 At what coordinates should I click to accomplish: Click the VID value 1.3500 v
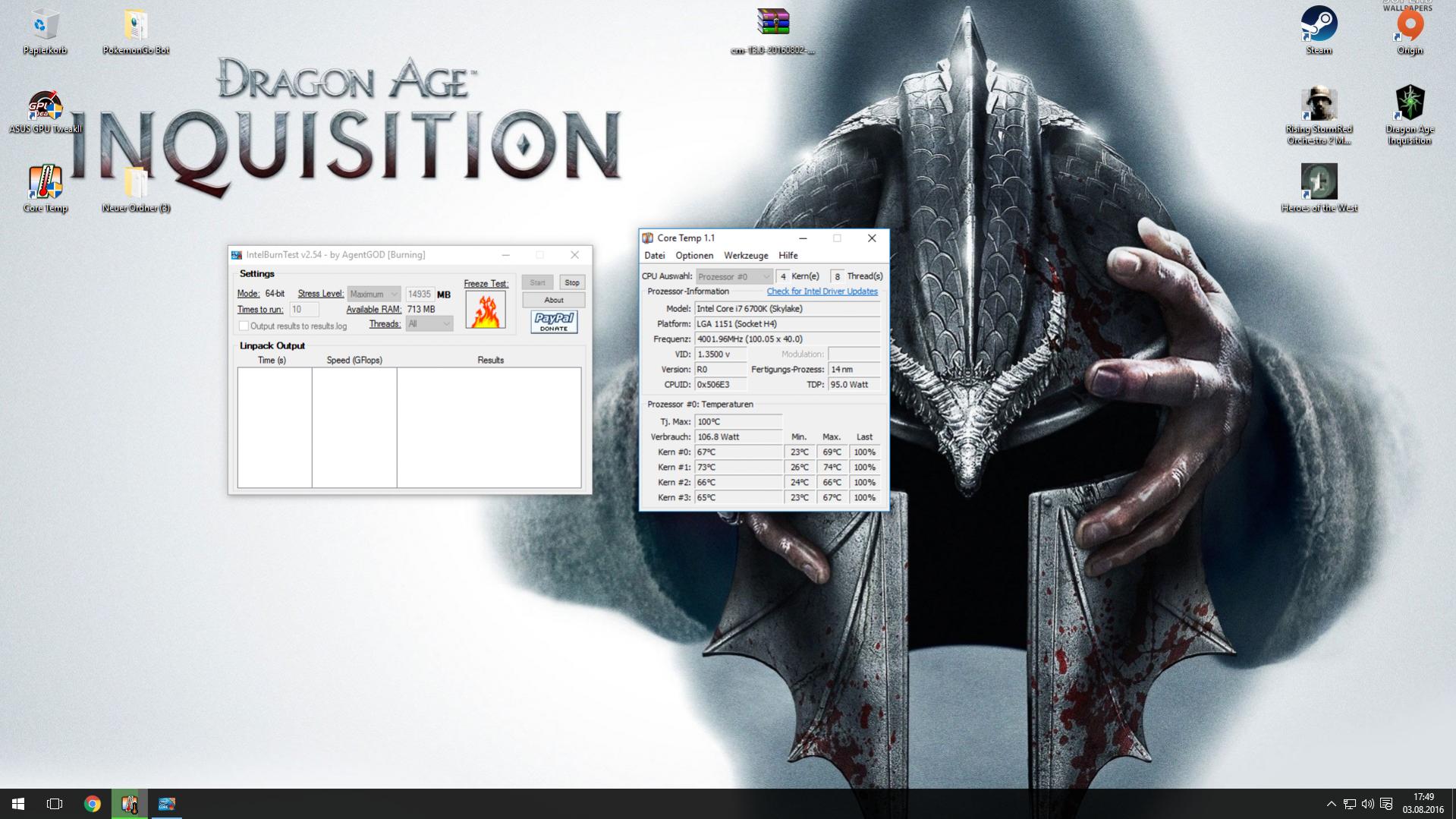[x=721, y=354]
